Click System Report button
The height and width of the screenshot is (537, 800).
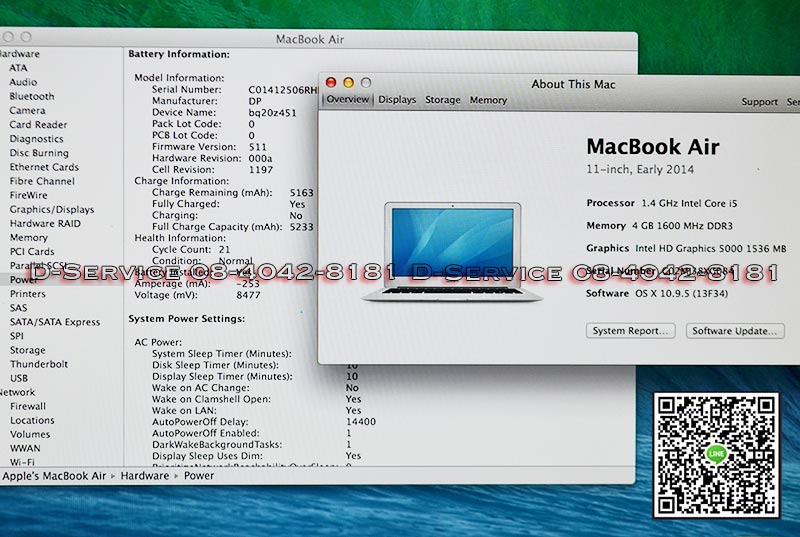(x=631, y=331)
